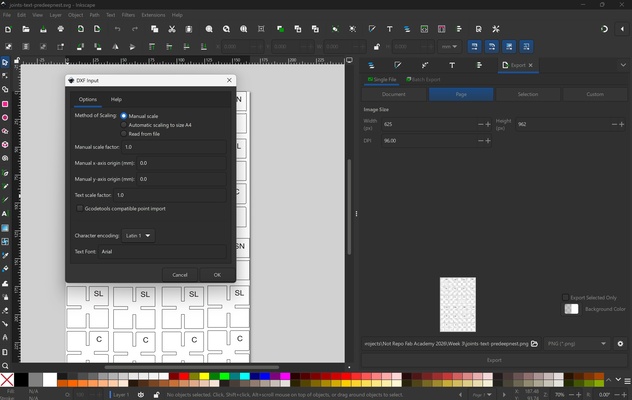Select Manual scale radio button
This screenshot has width=632, height=400.
coord(124,116)
